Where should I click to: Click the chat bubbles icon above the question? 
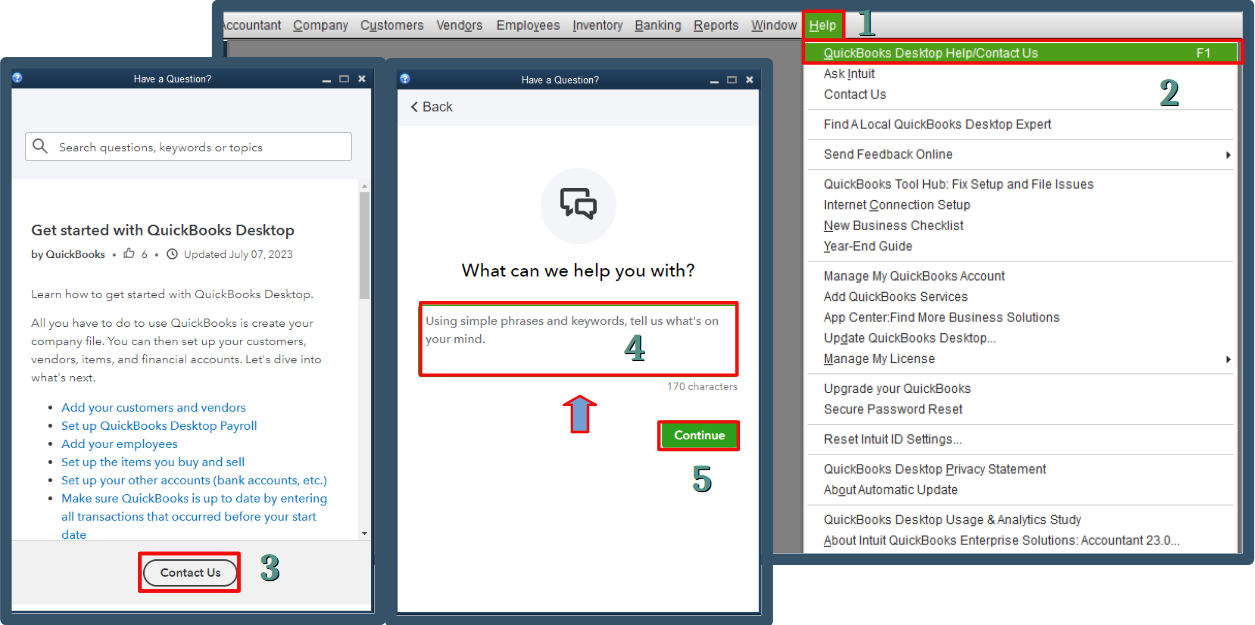(578, 205)
